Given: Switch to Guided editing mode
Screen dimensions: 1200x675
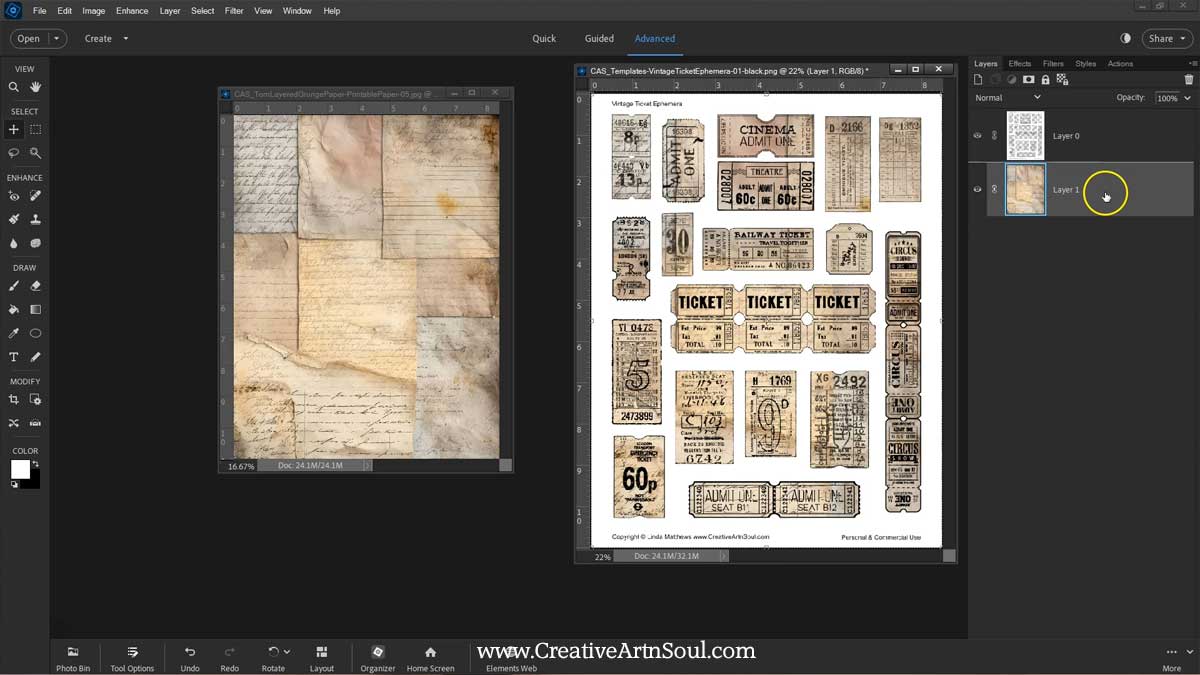Looking at the screenshot, I should point(599,39).
